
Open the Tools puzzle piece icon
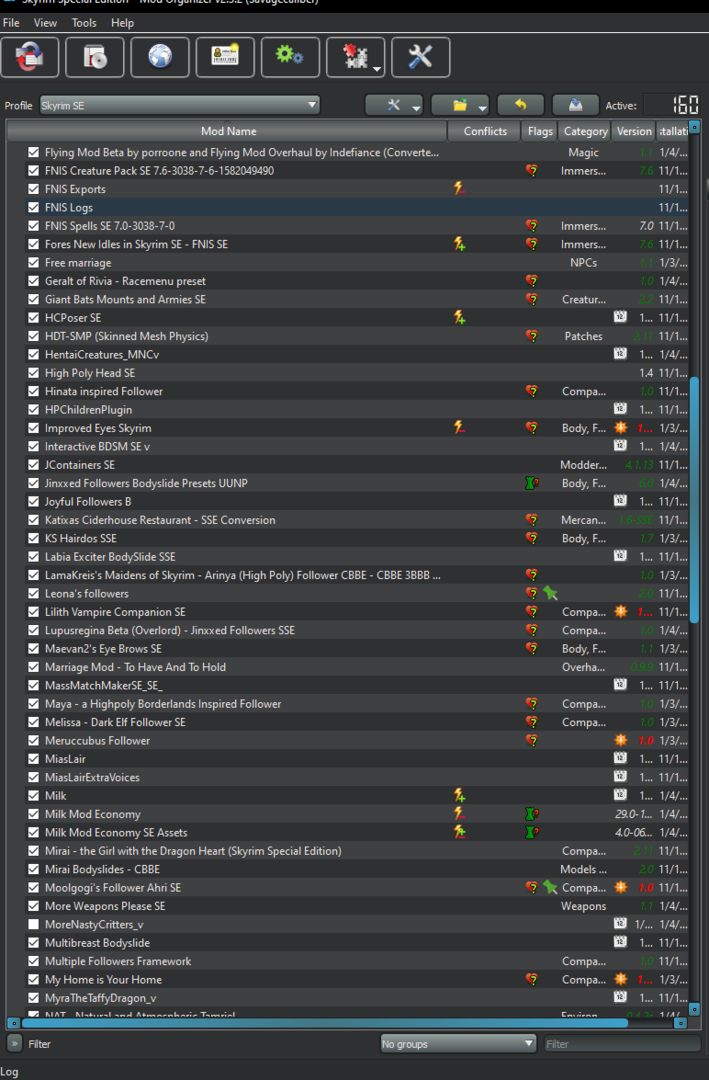(x=355, y=57)
